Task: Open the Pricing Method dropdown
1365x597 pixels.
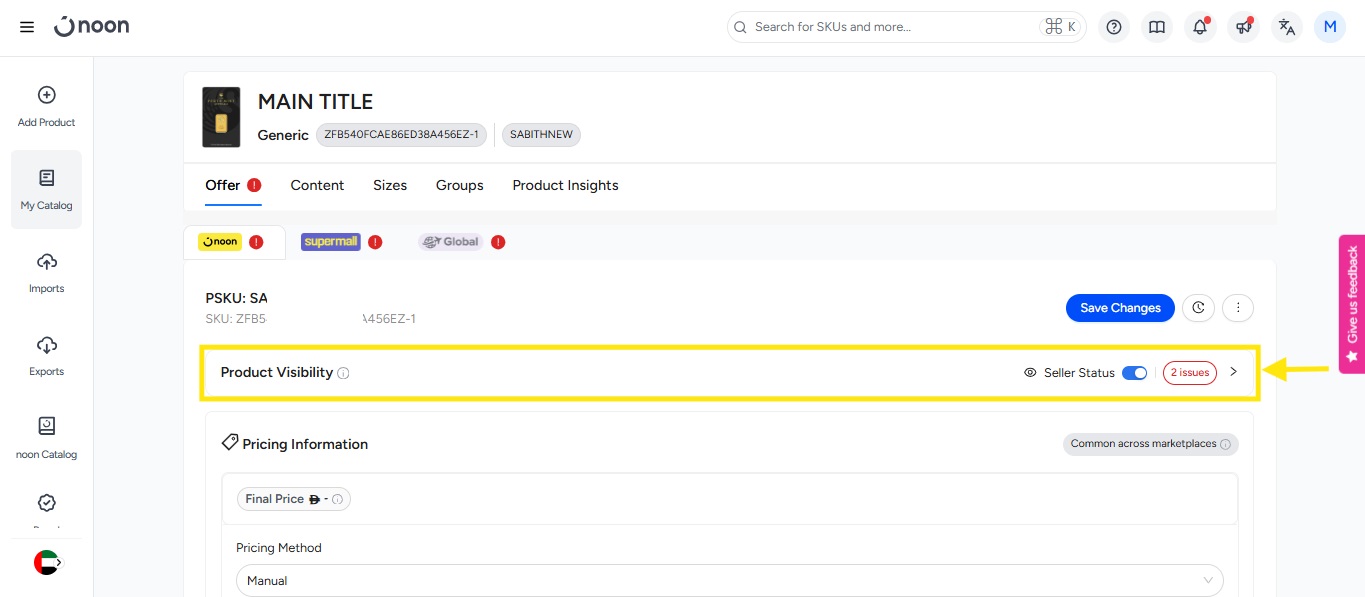Action: tap(729, 580)
